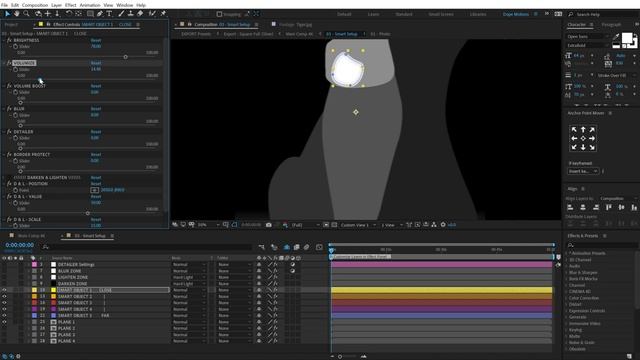This screenshot has width=640, height=360.
Task: Open the Animation menu
Action: click(x=90, y=5)
